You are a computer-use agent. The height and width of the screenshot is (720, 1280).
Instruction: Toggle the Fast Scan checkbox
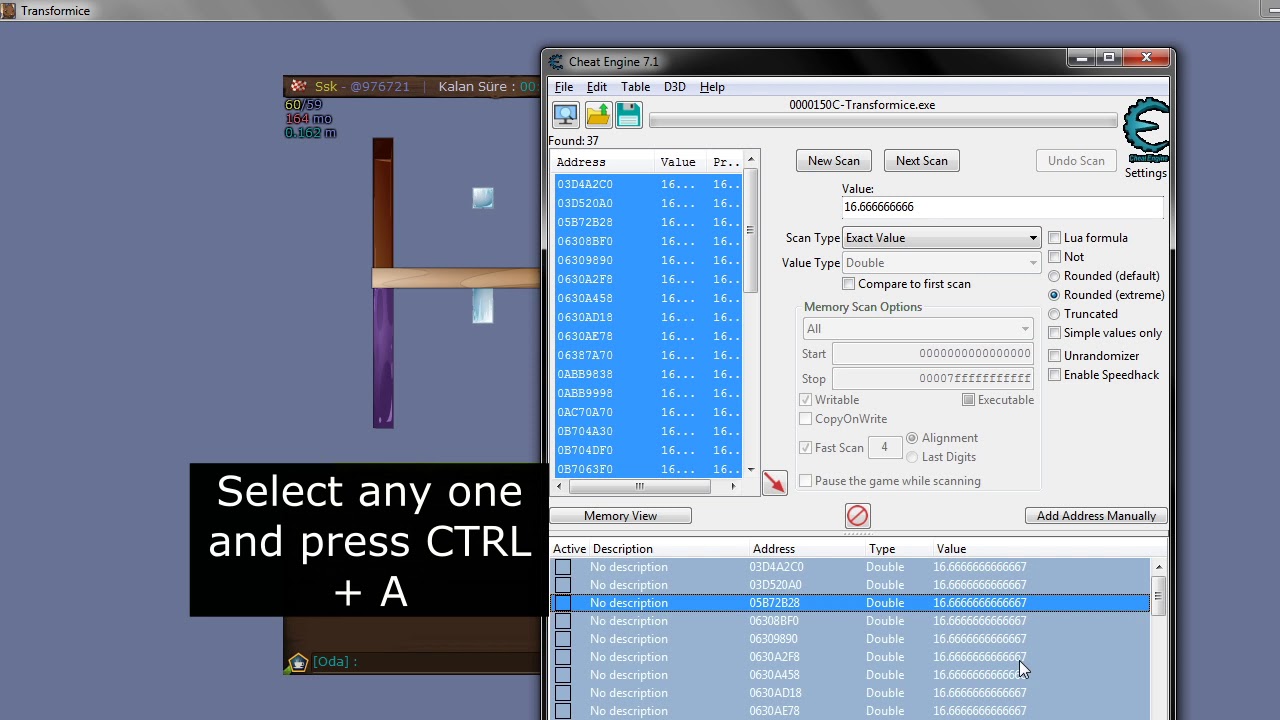coord(805,448)
